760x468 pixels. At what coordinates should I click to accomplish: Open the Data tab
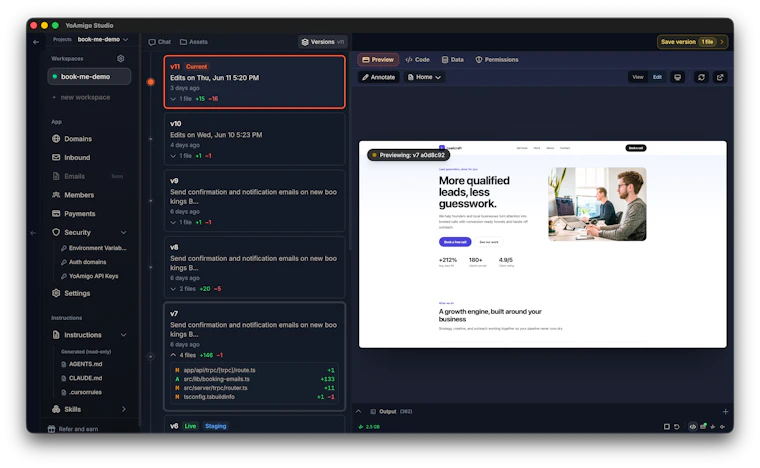[453, 60]
